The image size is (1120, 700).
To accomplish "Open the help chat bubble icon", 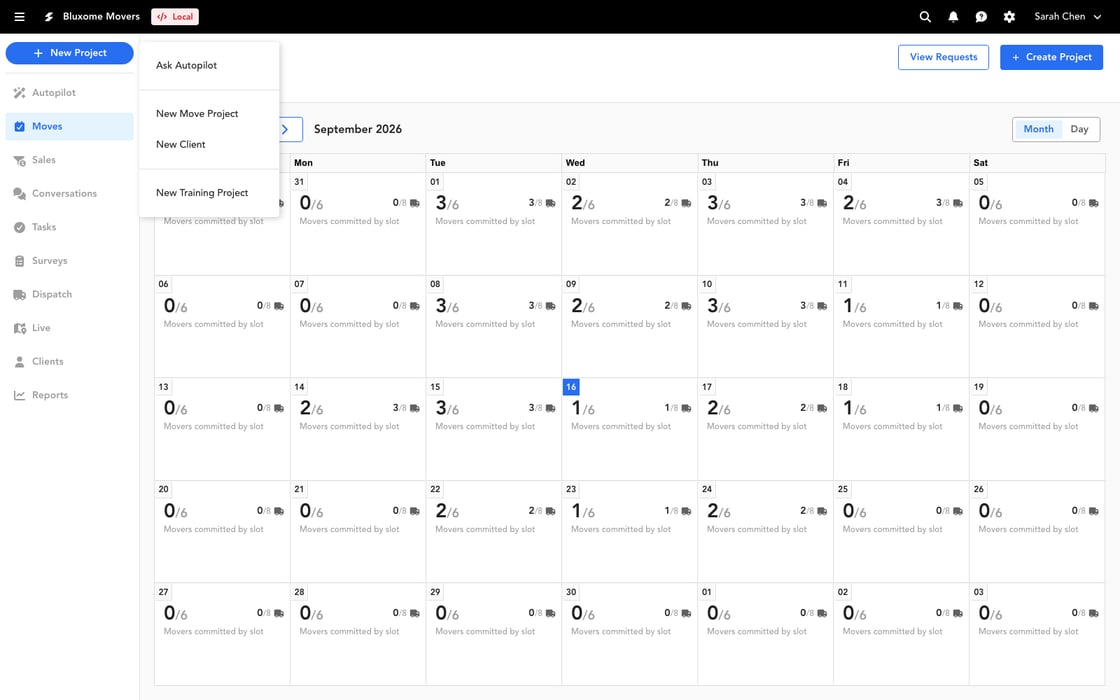I will pos(981,16).
